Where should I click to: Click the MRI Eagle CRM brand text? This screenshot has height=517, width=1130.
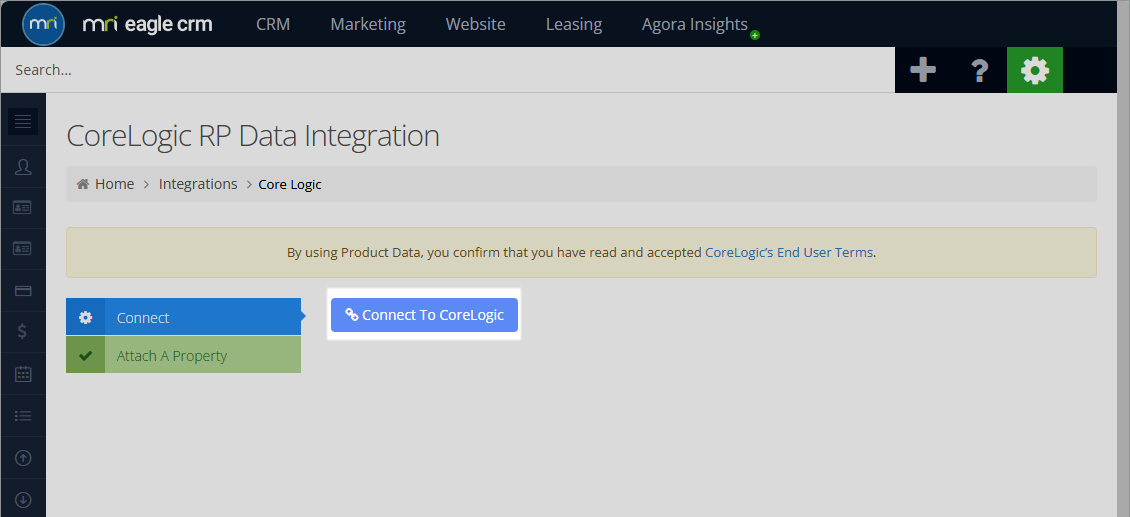148,25
